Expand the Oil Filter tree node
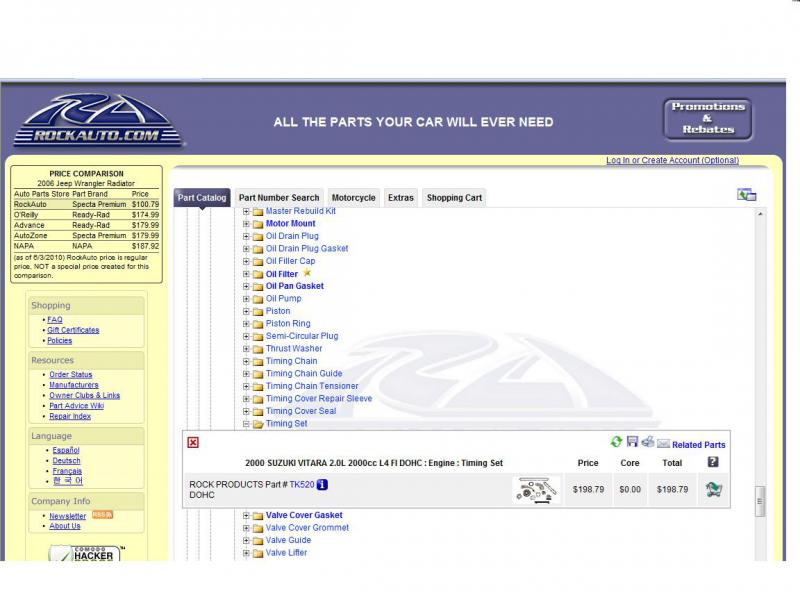Screen dimensions: 800x600 pyautogui.click(x=246, y=274)
